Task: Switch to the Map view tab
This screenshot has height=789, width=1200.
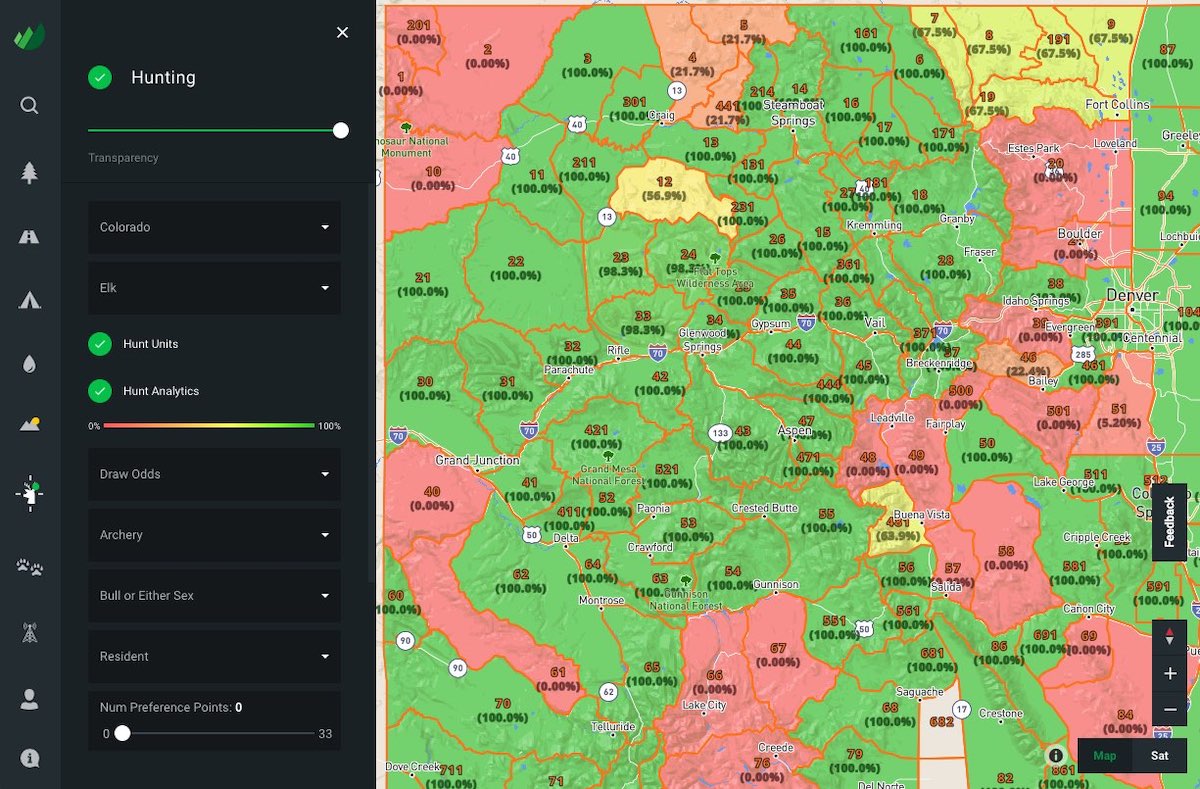Action: (x=1104, y=755)
